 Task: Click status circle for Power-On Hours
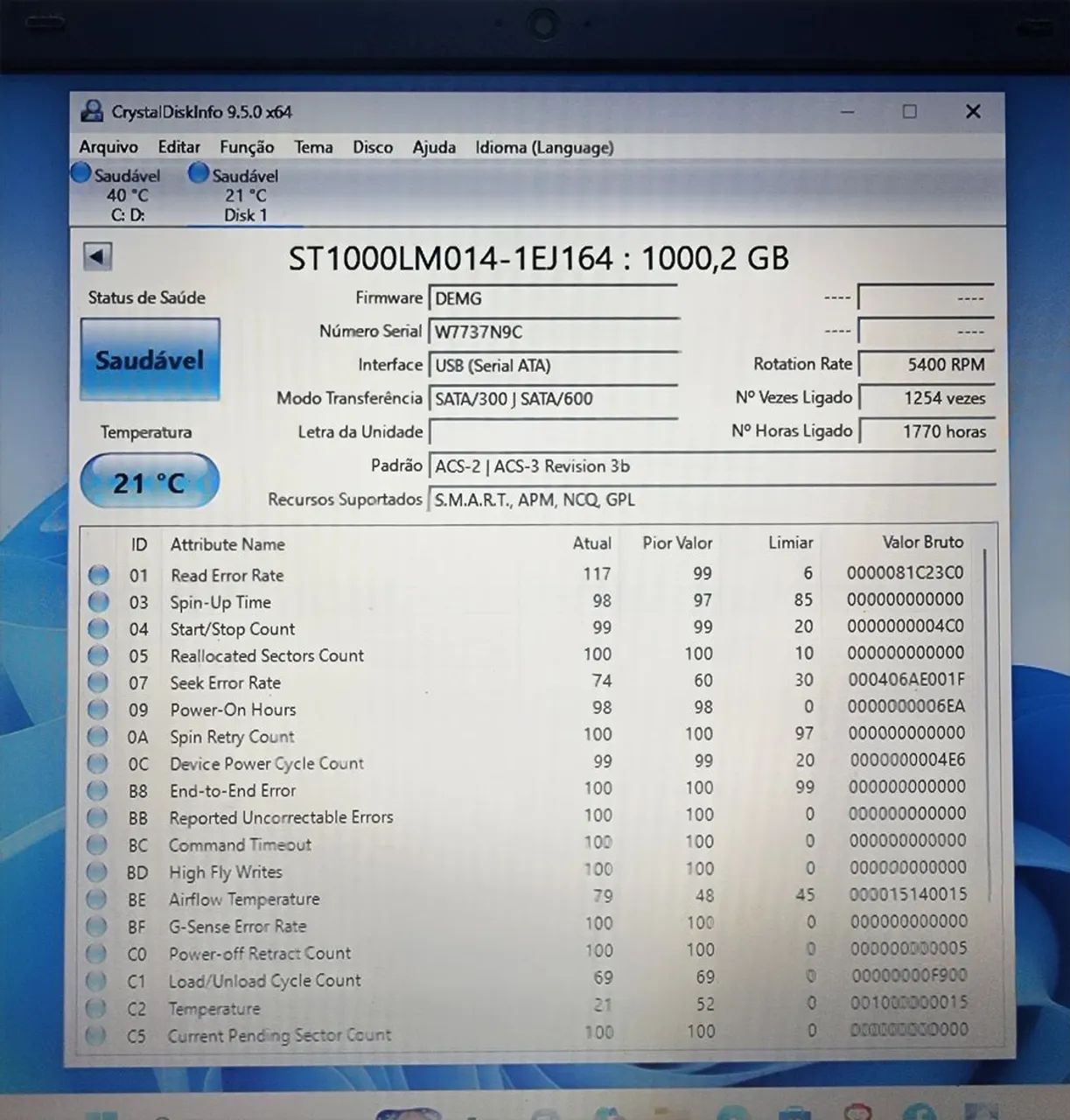99,710
